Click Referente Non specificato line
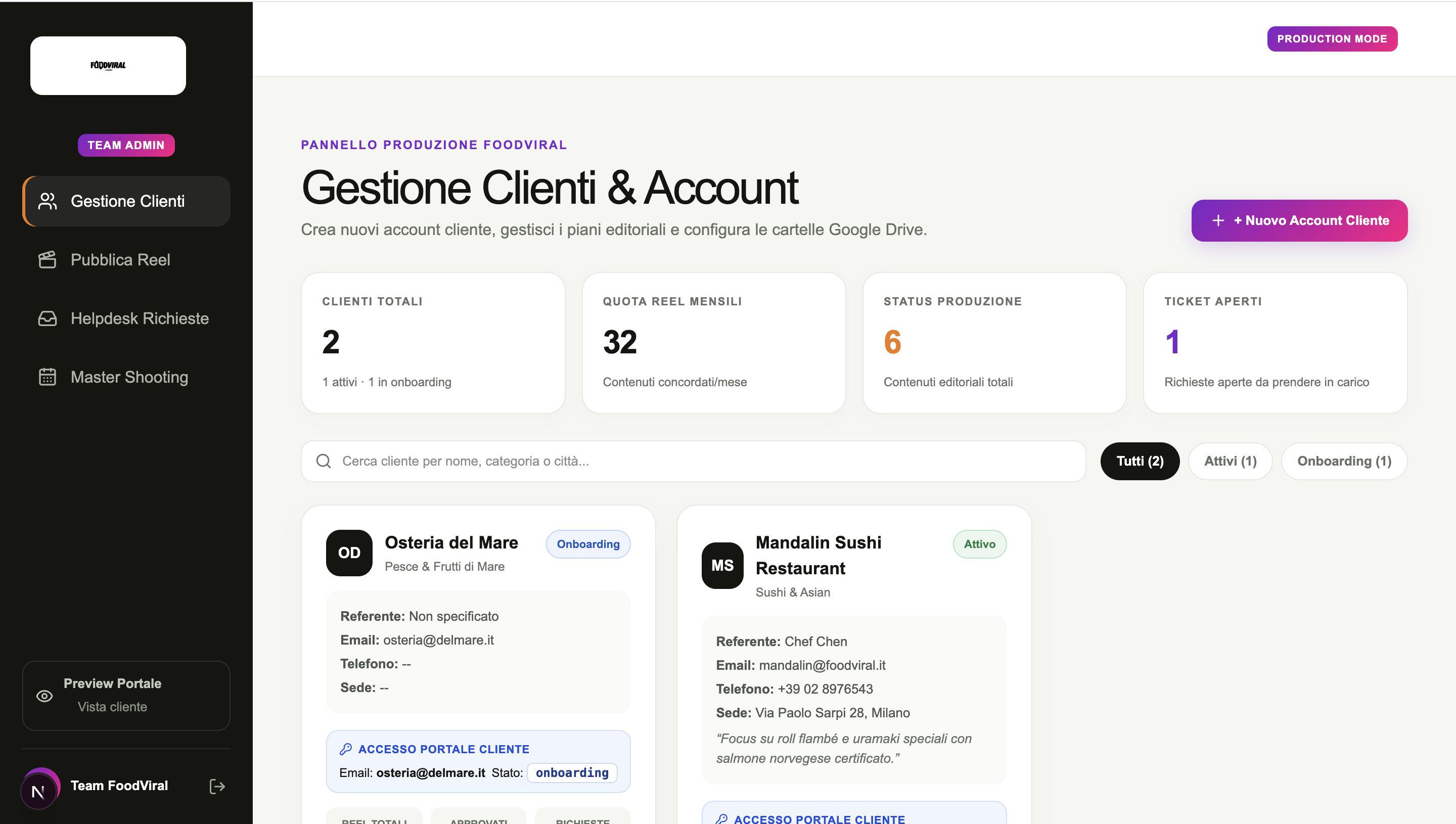This screenshot has width=1456, height=824. click(419, 616)
